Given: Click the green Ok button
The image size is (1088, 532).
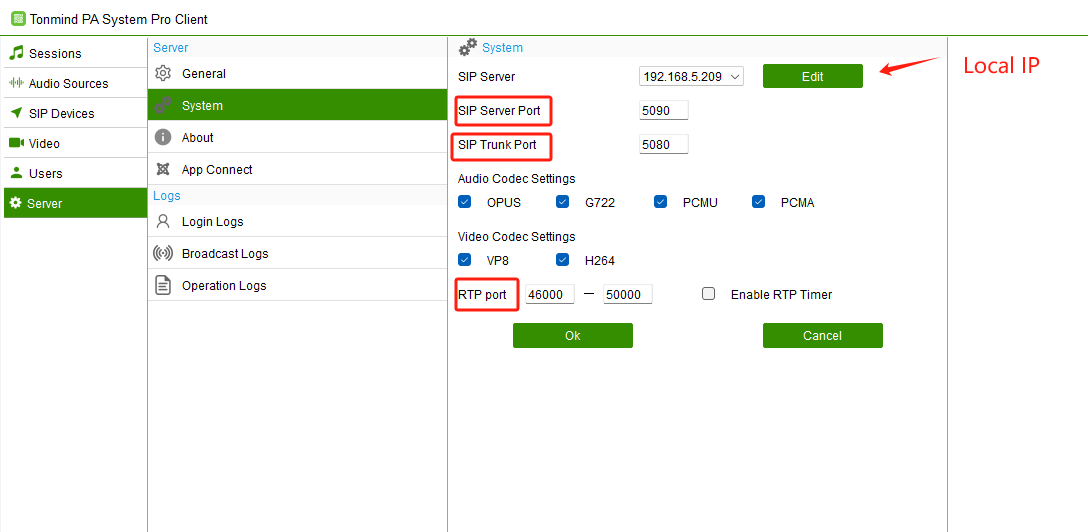Looking at the screenshot, I should tap(572, 336).
